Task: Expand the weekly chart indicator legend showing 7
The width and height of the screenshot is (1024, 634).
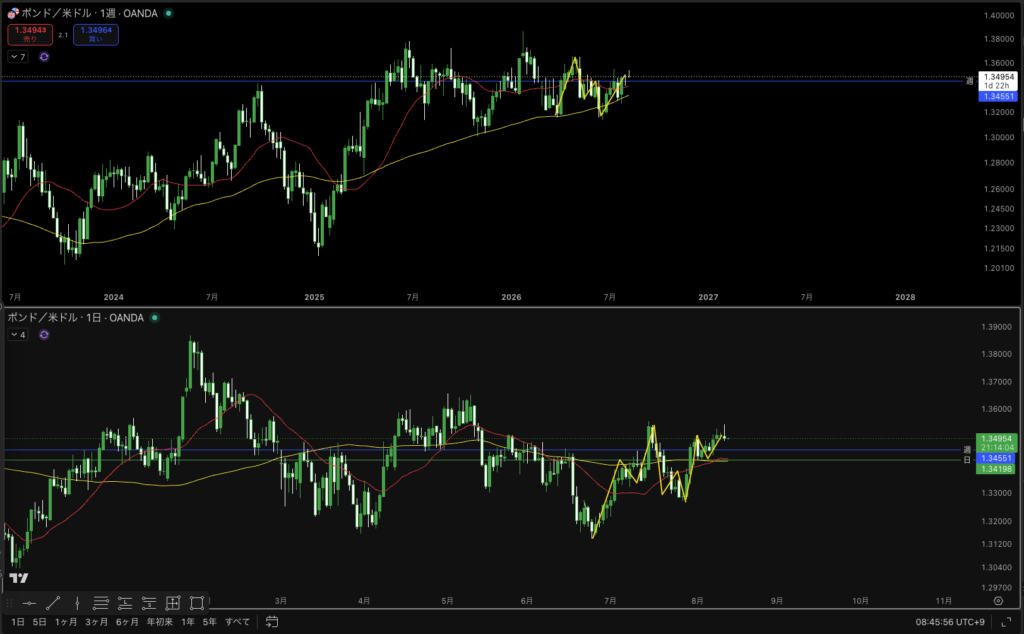Action: pyautogui.click(x=18, y=57)
